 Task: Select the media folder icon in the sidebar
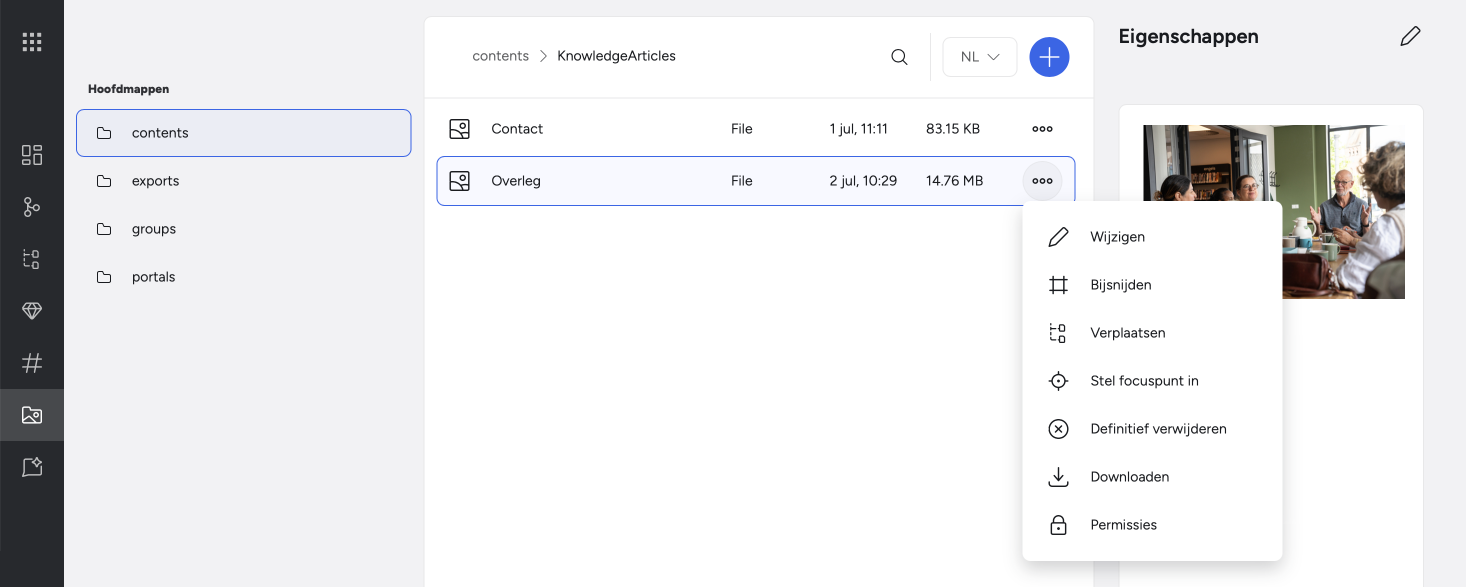32,415
